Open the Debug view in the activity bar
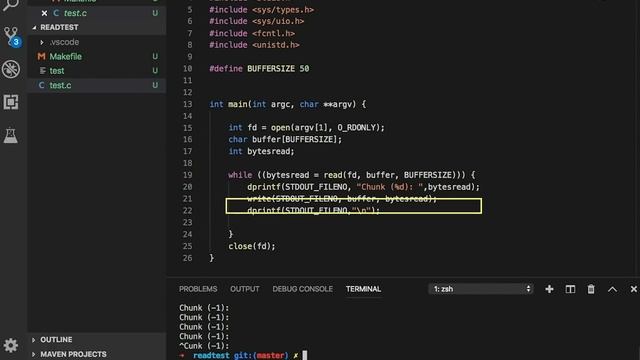 [x=11, y=69]
